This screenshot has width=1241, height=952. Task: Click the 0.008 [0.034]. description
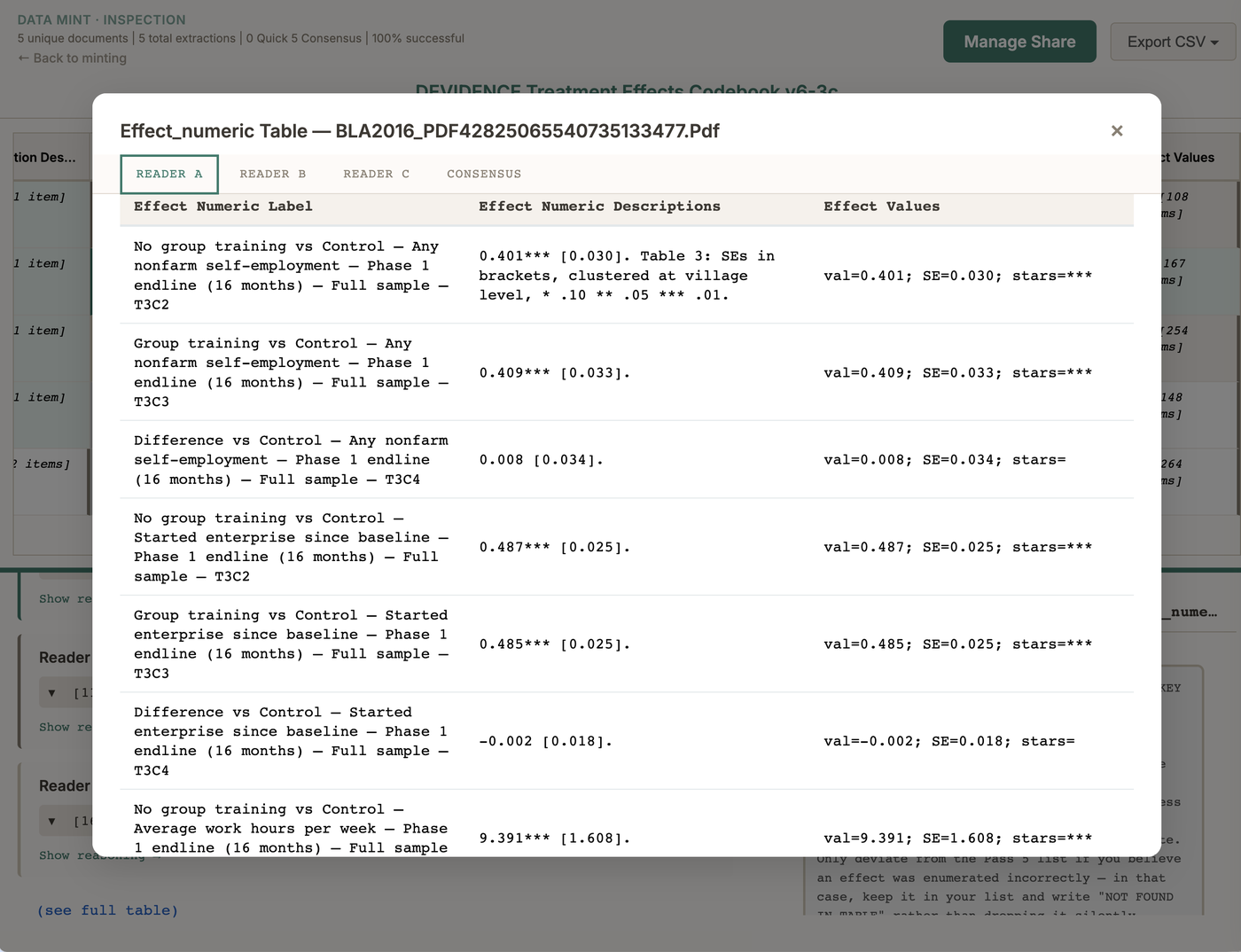pos(541,460)
